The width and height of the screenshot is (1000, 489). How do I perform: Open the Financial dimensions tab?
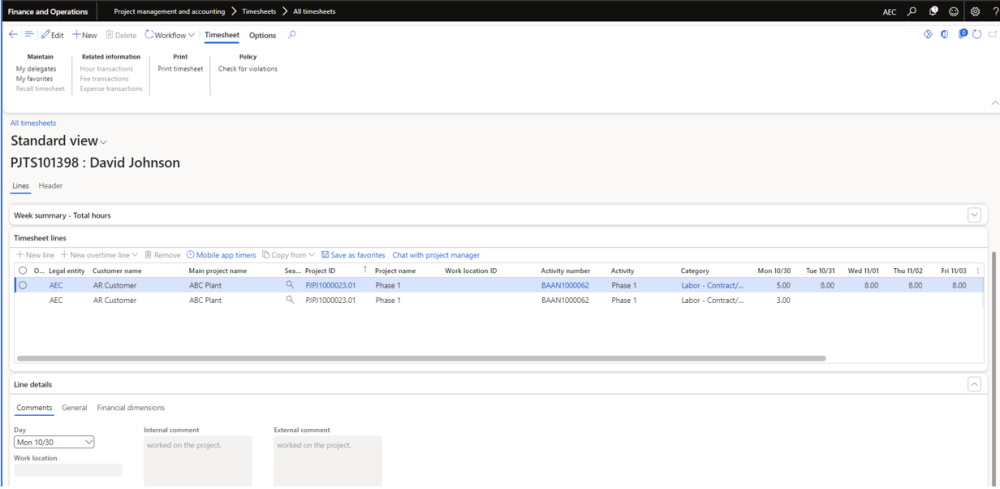tap(131, 407)
